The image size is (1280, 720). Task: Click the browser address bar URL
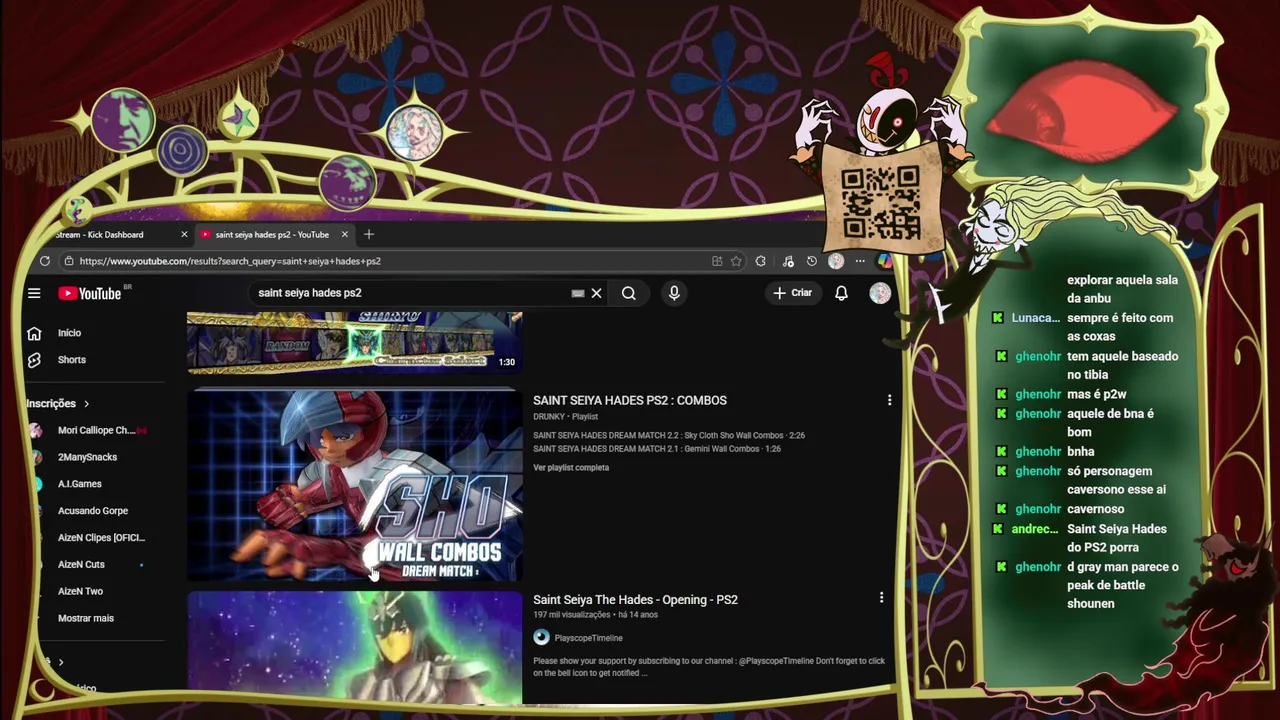click(x=230, y=261)
